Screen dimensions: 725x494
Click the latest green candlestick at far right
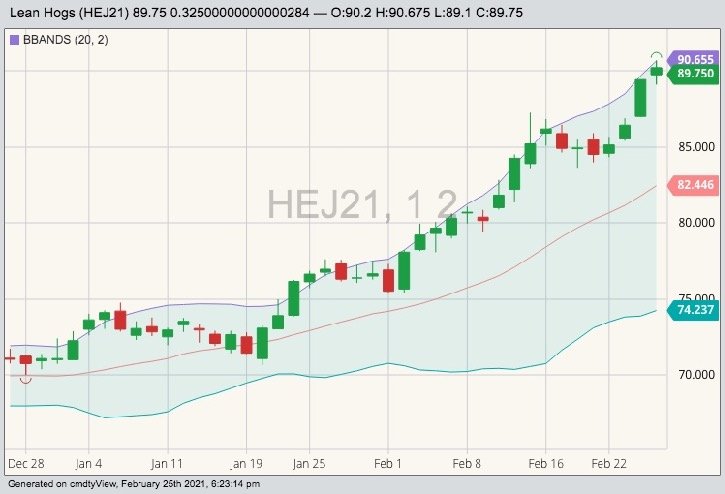tap(656, 71)
